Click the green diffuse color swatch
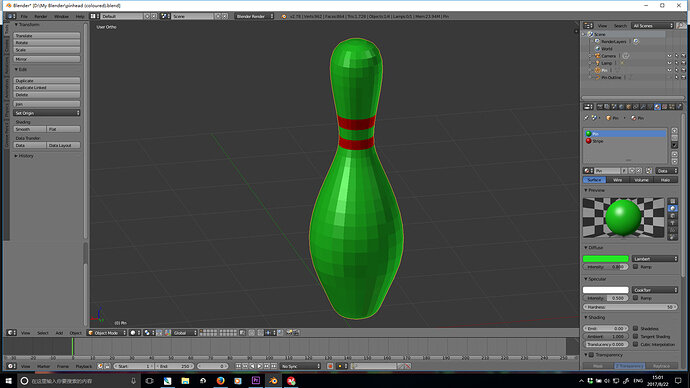Screen dimensions: 690x388 (x=606, y=259)
